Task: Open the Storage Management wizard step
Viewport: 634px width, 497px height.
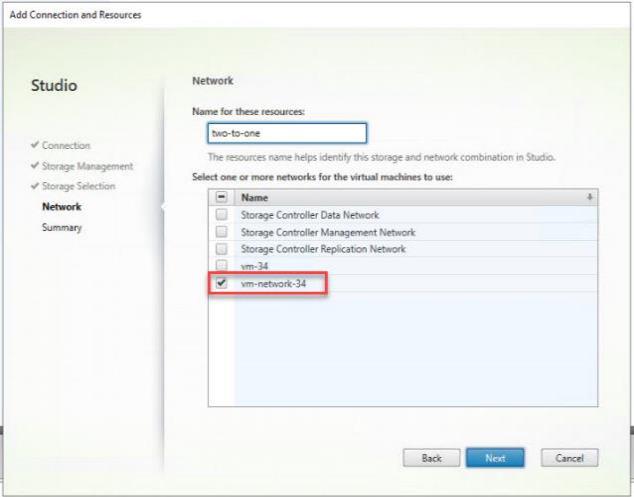Action: [x=87, y=166]
